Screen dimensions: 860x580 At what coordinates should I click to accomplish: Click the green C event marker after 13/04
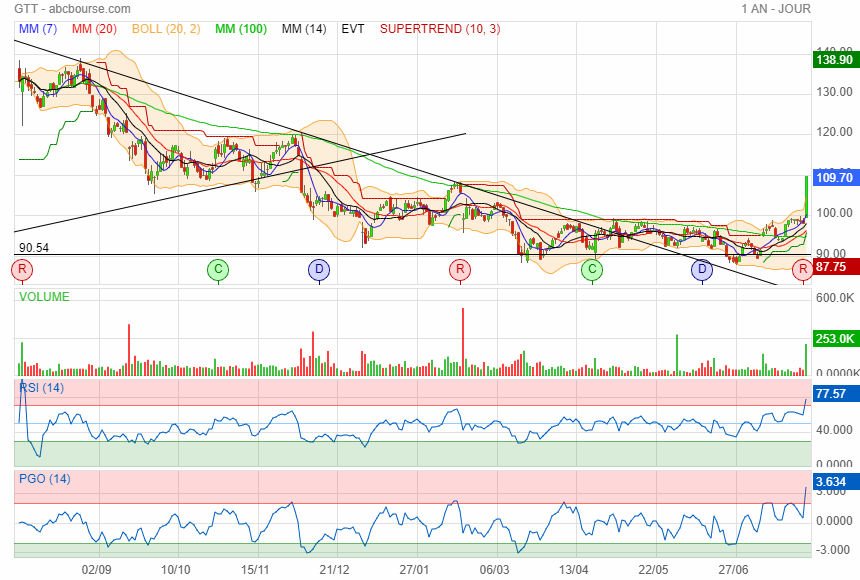(592, 269)
